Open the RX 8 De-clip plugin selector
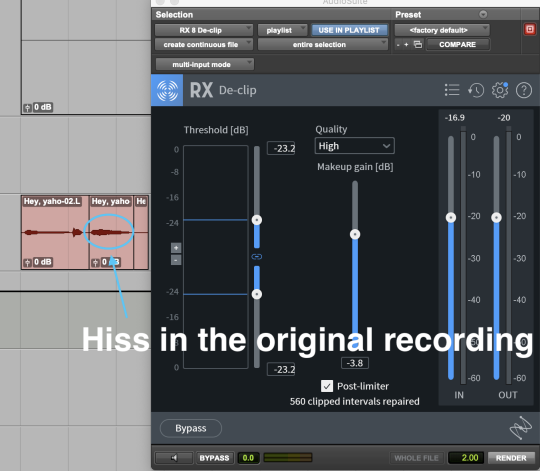 (x=204, y=30)
